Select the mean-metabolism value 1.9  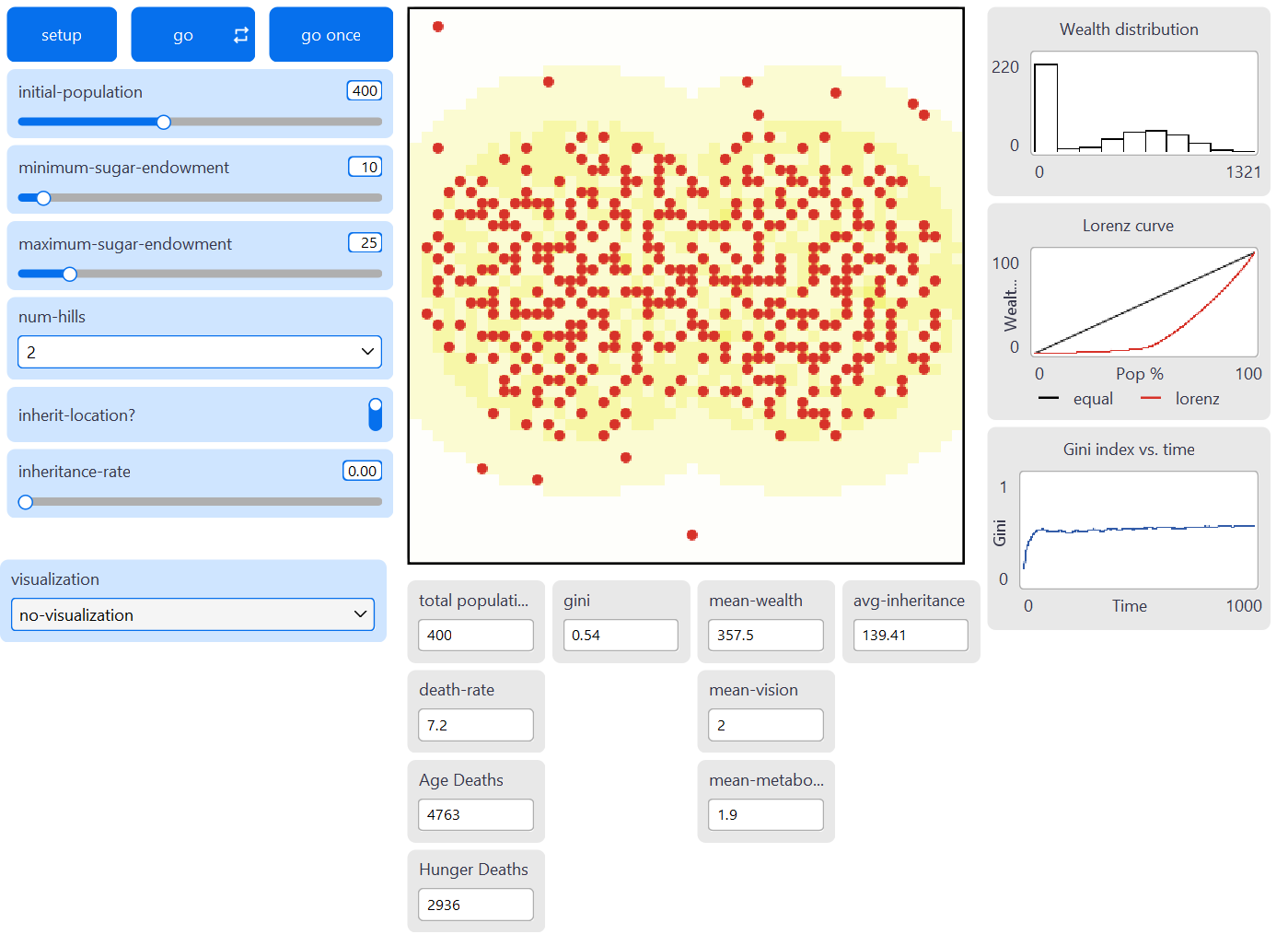[x=766, y=814]
